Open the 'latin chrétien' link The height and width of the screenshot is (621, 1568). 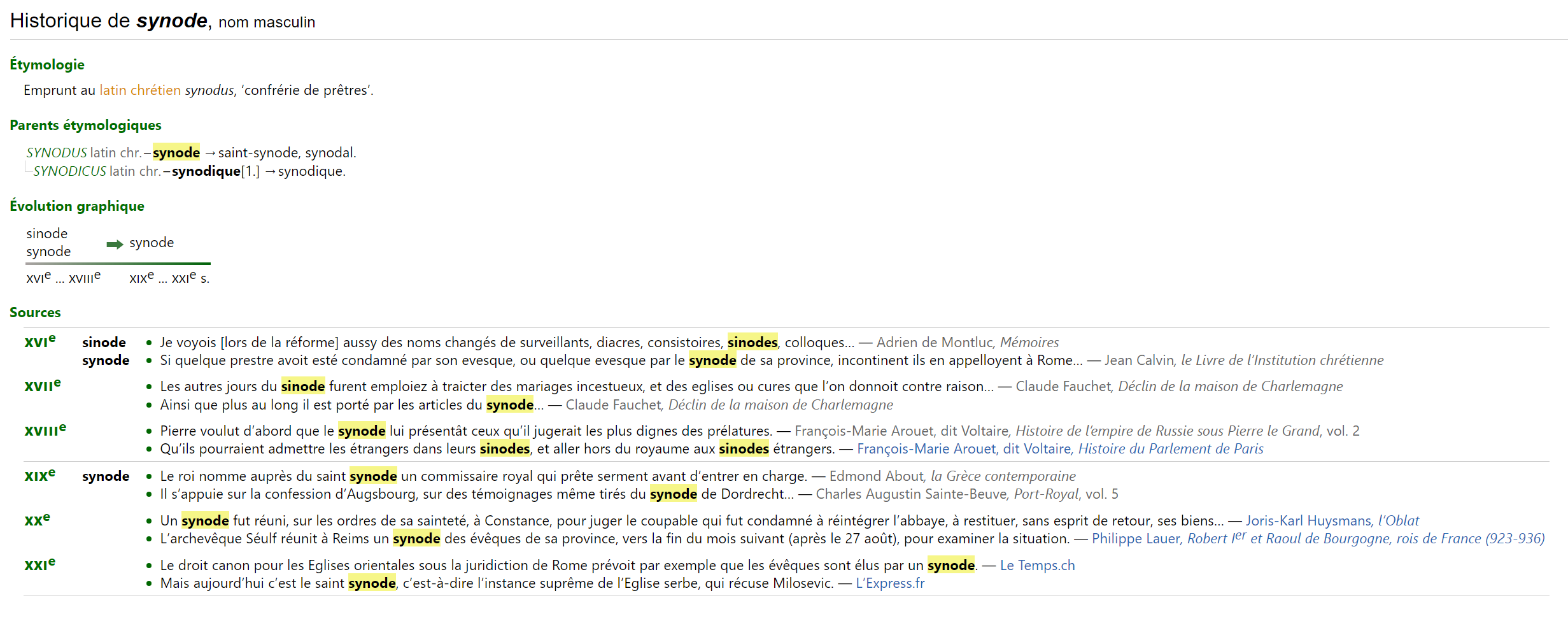[x=140, y=90]
